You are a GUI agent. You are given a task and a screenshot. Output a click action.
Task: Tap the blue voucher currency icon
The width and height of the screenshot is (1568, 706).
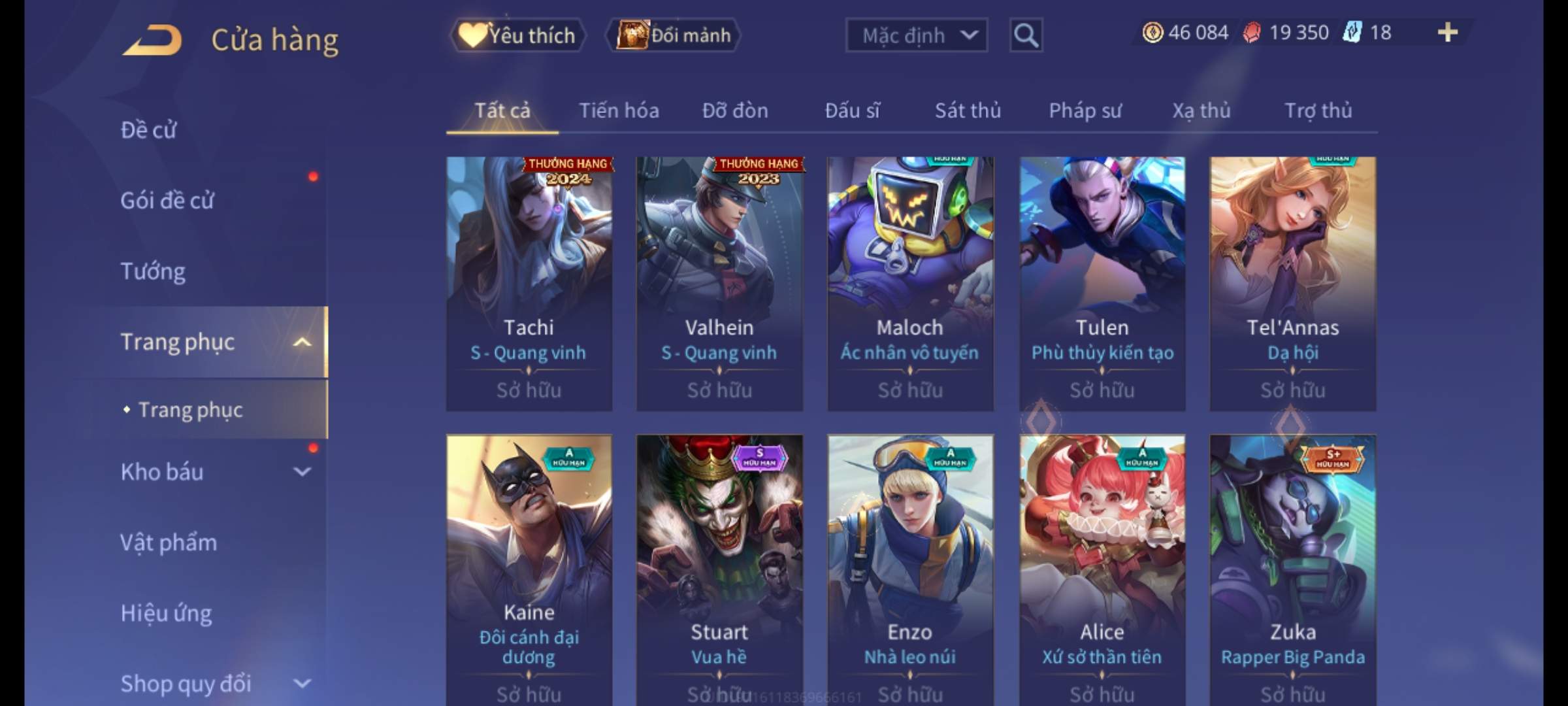pyautogui.click(x=1352, y=33)
